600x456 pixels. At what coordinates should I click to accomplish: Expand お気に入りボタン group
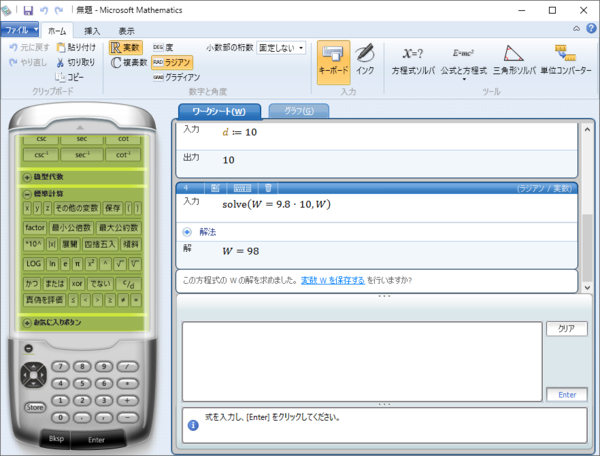(26, 323)
